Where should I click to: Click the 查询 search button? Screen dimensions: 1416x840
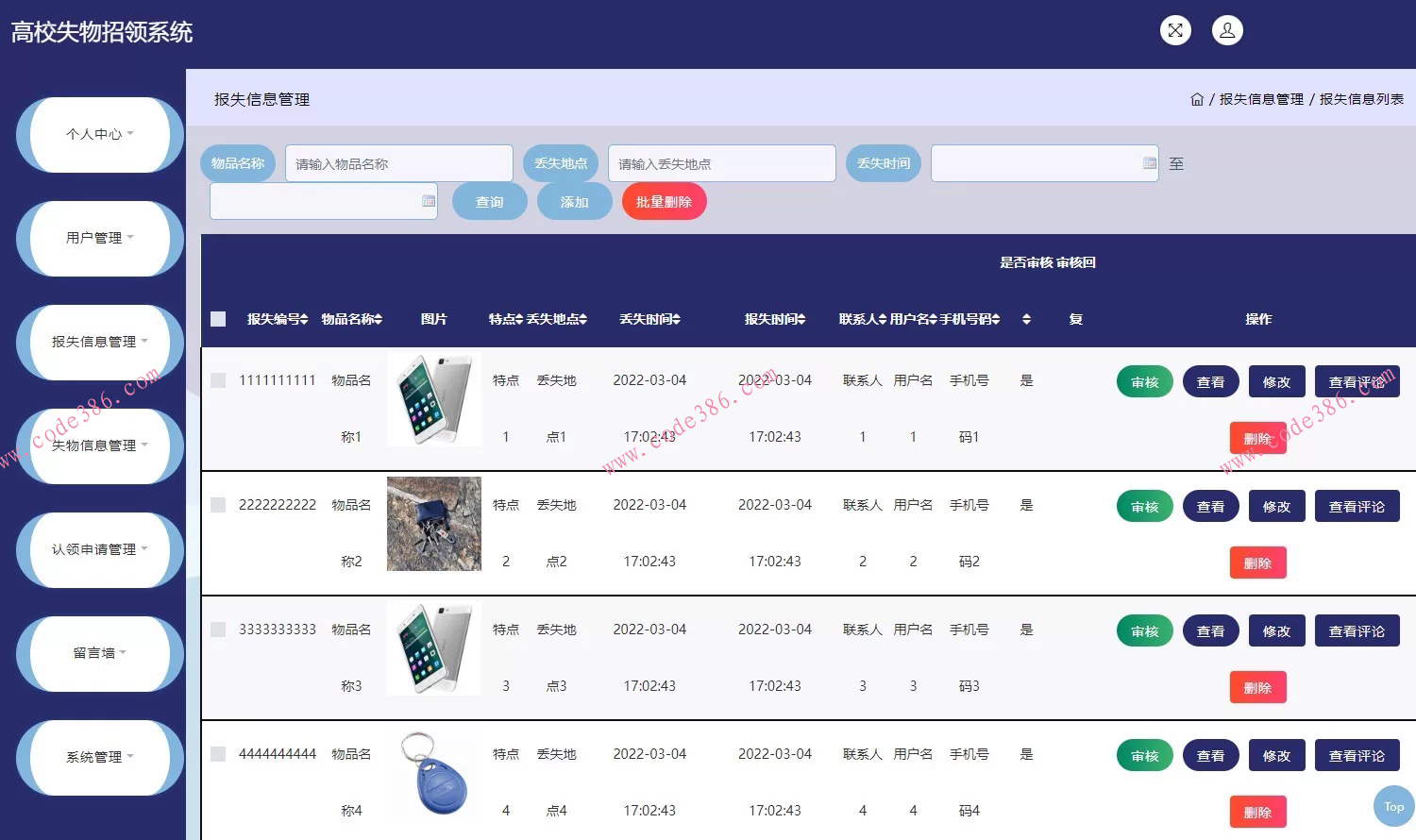489,200
